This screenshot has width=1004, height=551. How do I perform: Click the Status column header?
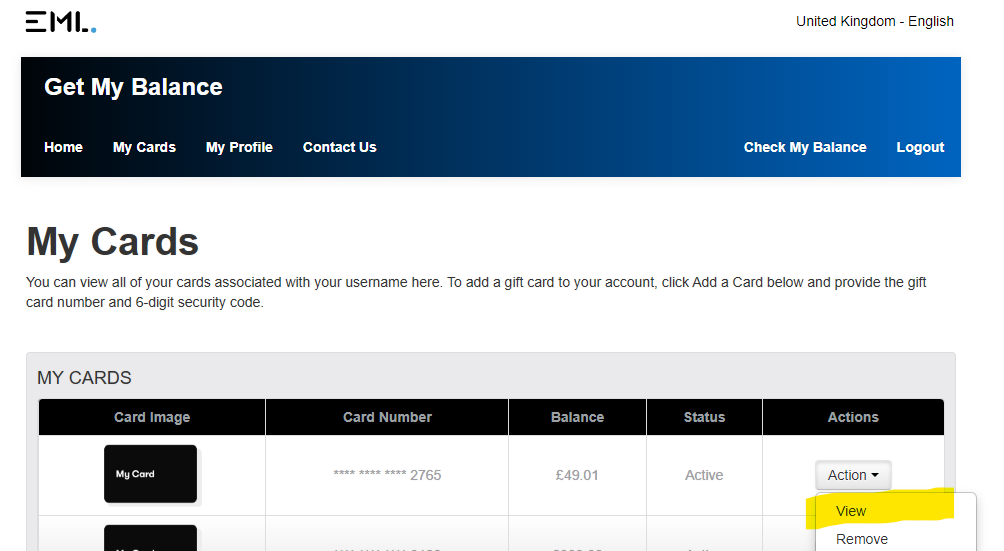point(704,417)
